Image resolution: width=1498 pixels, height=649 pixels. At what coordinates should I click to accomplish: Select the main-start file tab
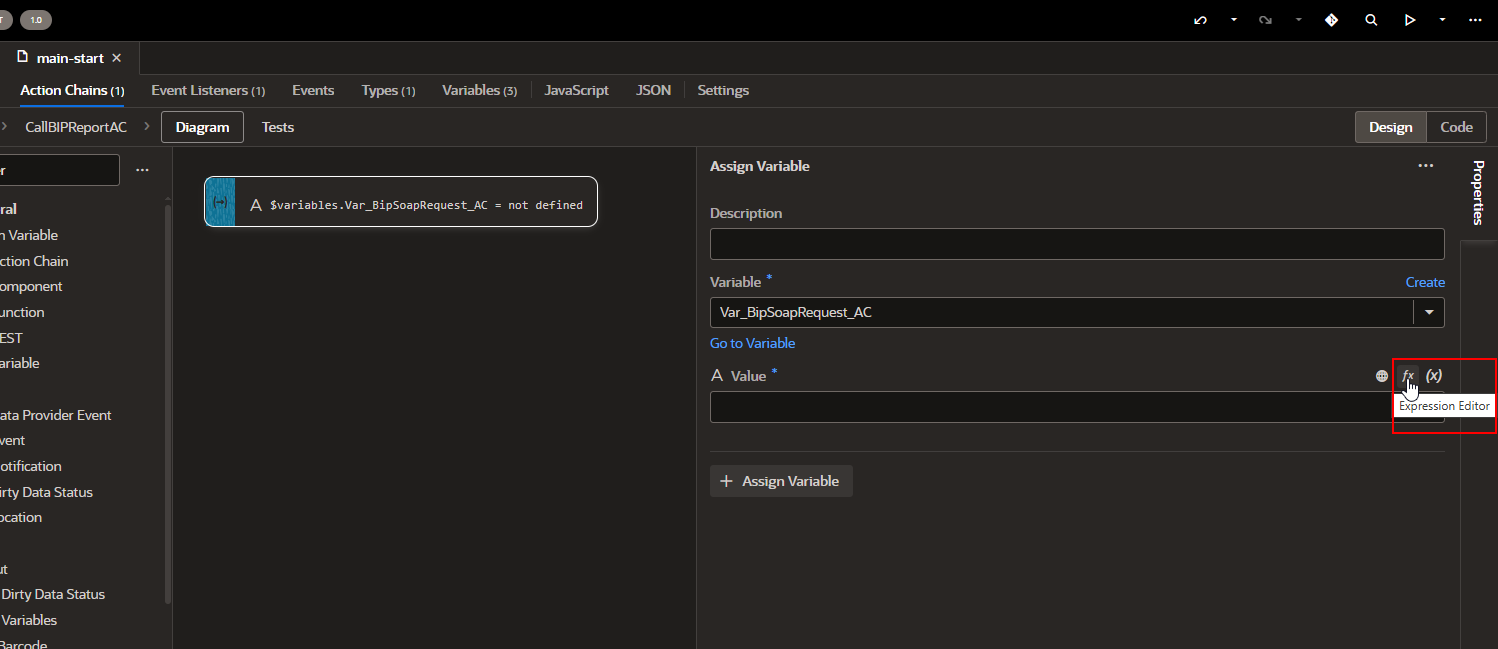[70, 58]
